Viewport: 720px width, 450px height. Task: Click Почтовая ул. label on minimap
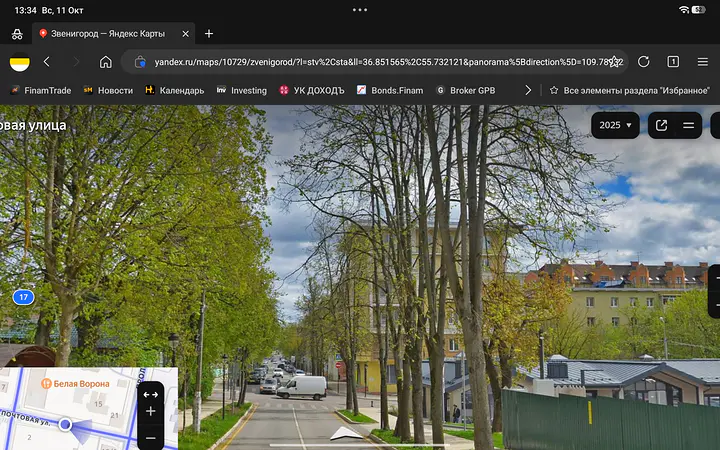pos(25,418)
